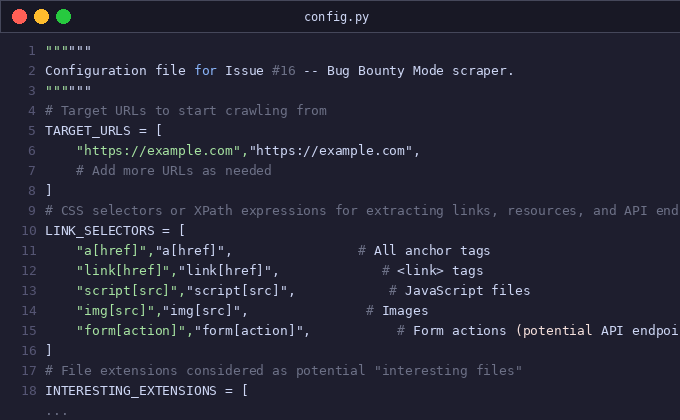
Task: Click the white "img[src]" string on line 14
Action: click(201, 310)
